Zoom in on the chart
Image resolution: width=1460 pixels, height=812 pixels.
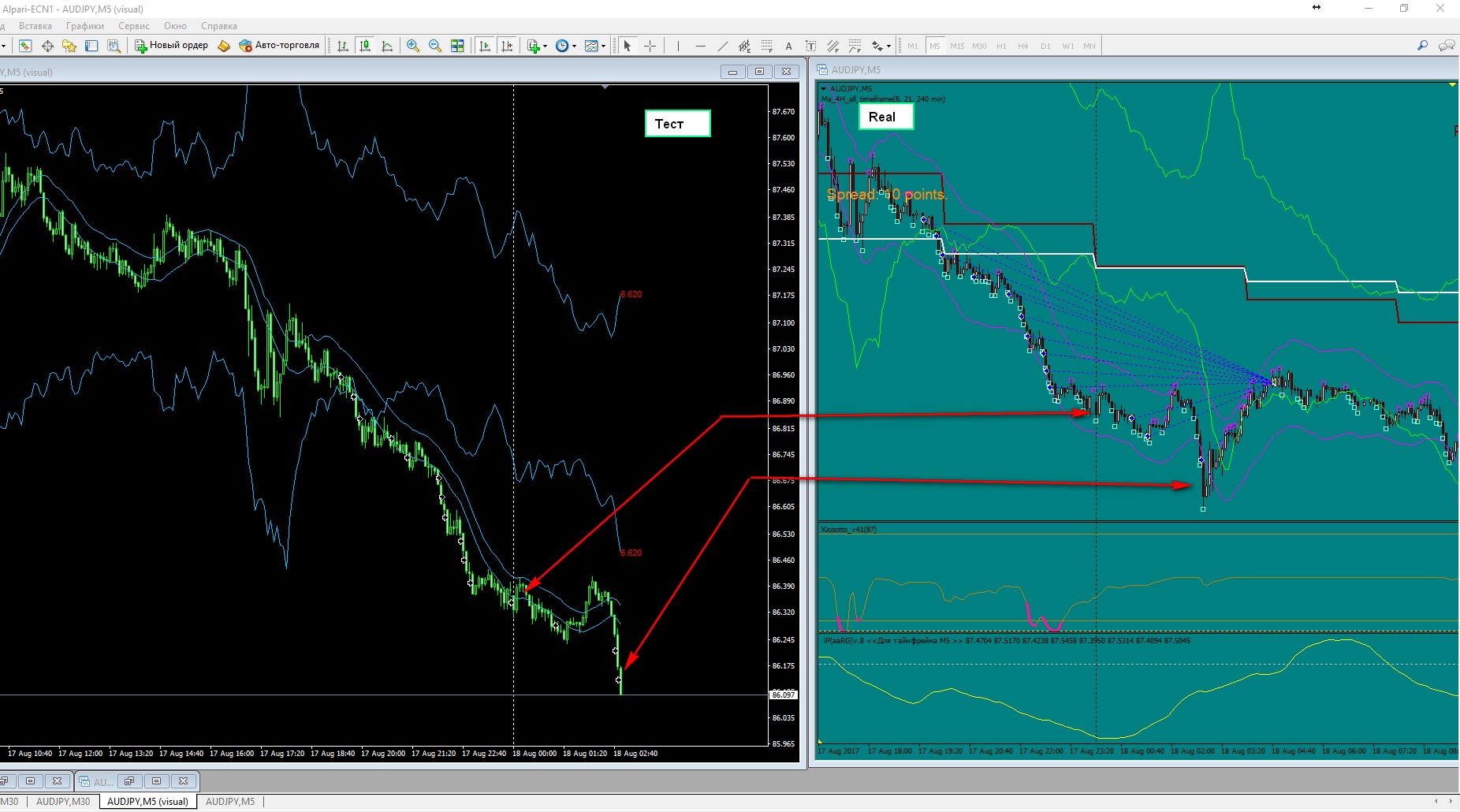tap(412, 46)
